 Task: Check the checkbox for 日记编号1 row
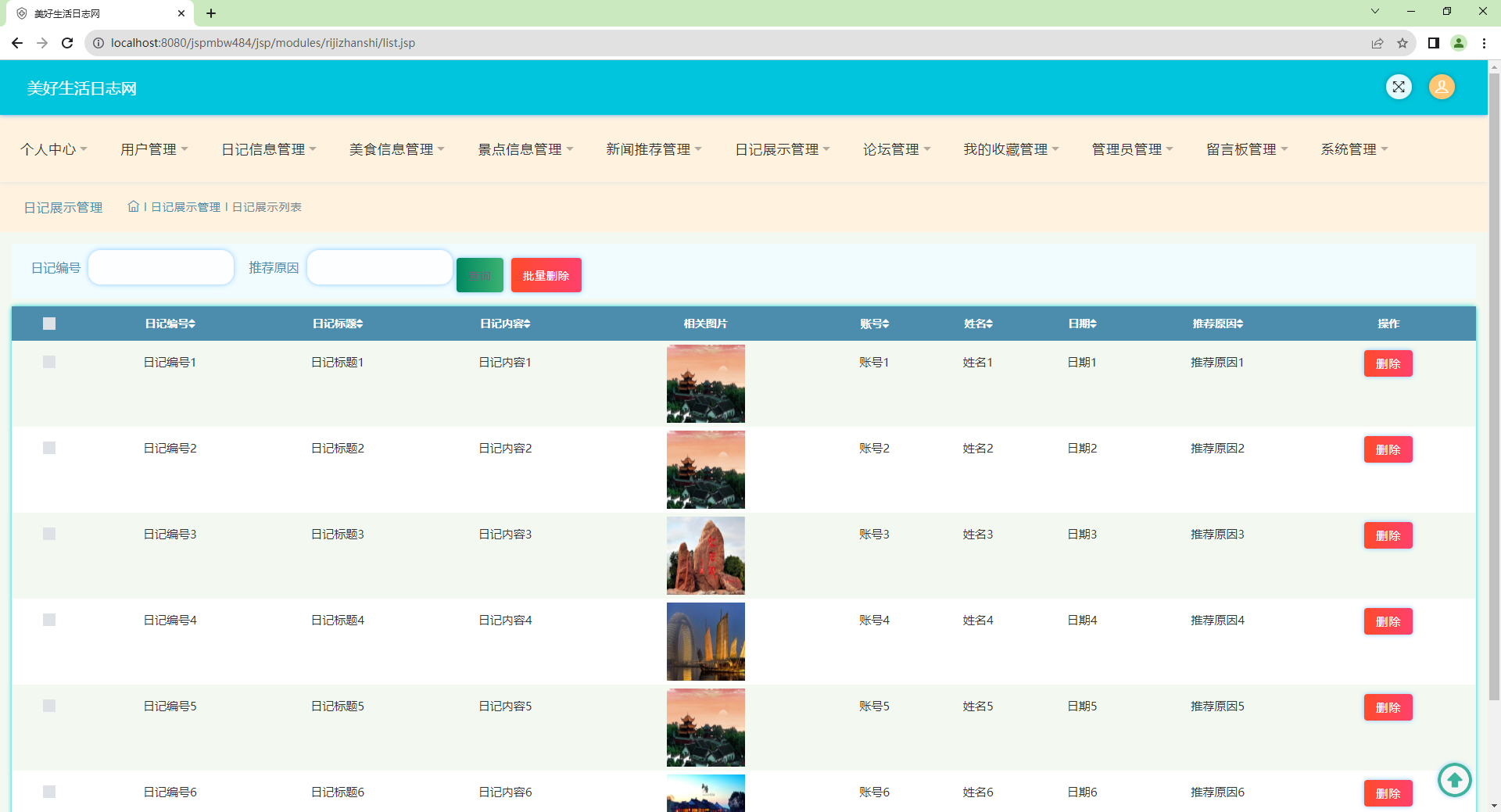pos(49,362)
